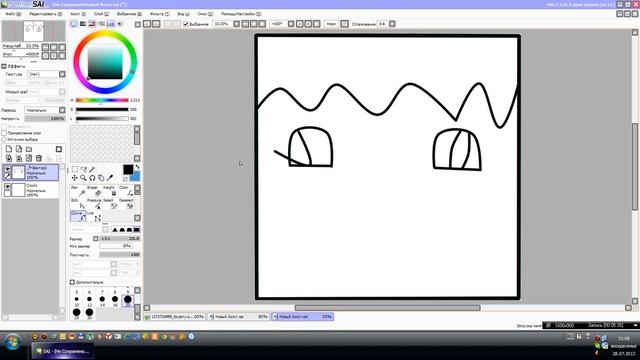Toggle the Прикрепление слоя checkbox
Image resolution: width=640 pixels, height=360 pixels.
4,133
